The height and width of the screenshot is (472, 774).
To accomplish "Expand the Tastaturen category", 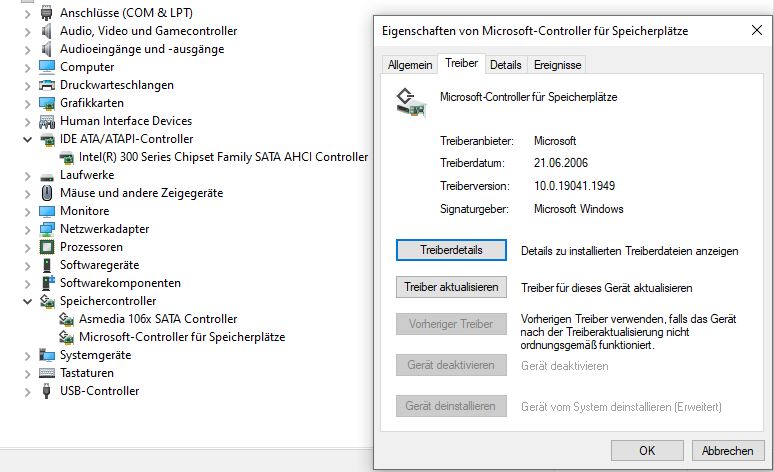I will click(x=27, y=374).
